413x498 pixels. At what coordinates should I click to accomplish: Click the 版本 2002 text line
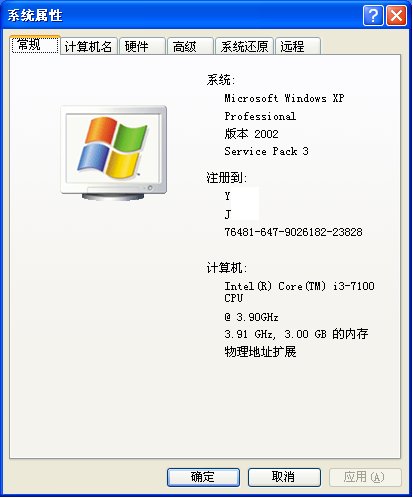click(251, 134)
